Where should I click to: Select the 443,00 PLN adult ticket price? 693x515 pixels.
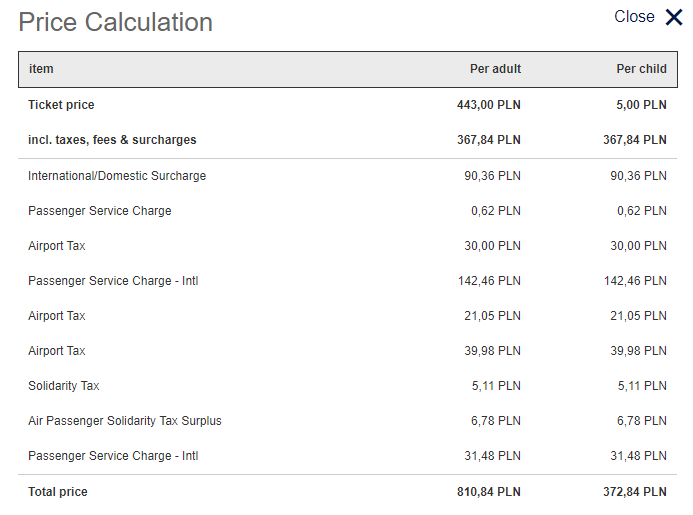pos(489,105)
